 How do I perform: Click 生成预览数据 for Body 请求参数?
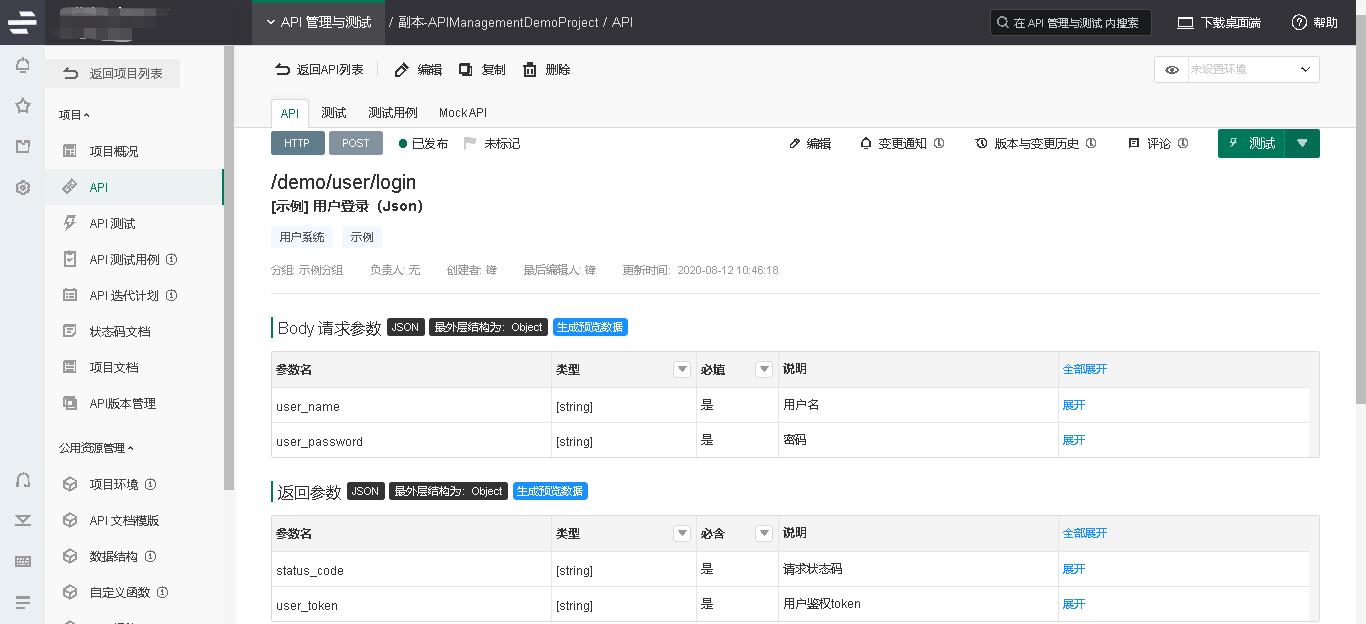pos(590,327)
